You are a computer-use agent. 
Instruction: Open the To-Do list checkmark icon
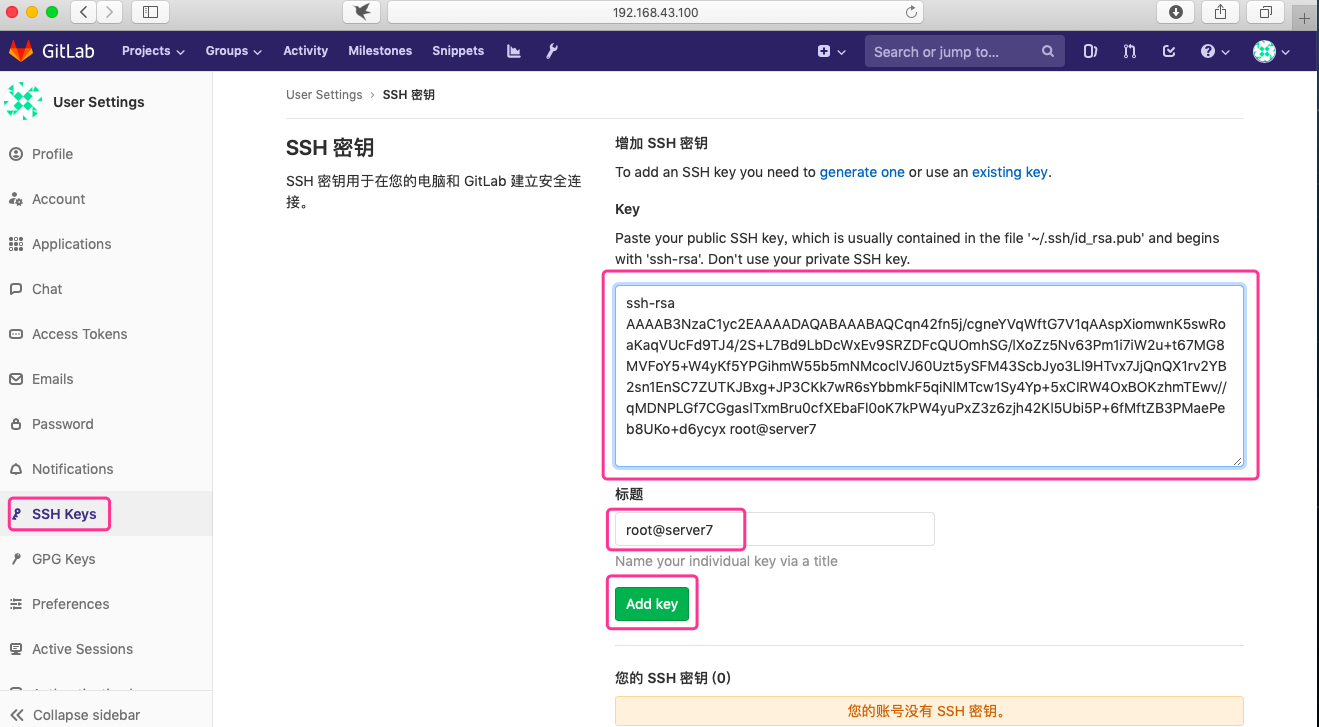tap(1169, 52)
